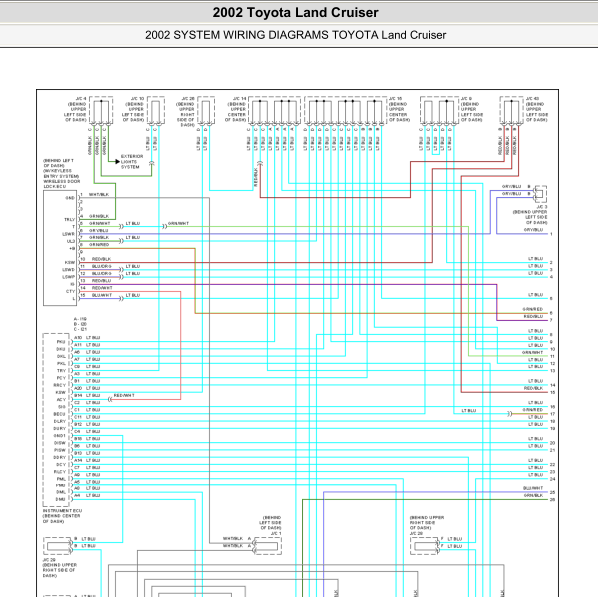The width and height of the screenshot is (598, 597).
Task: Click the "EXTERIOR LIGHTS SYSTEM" reference label
Action: point(132,162)
